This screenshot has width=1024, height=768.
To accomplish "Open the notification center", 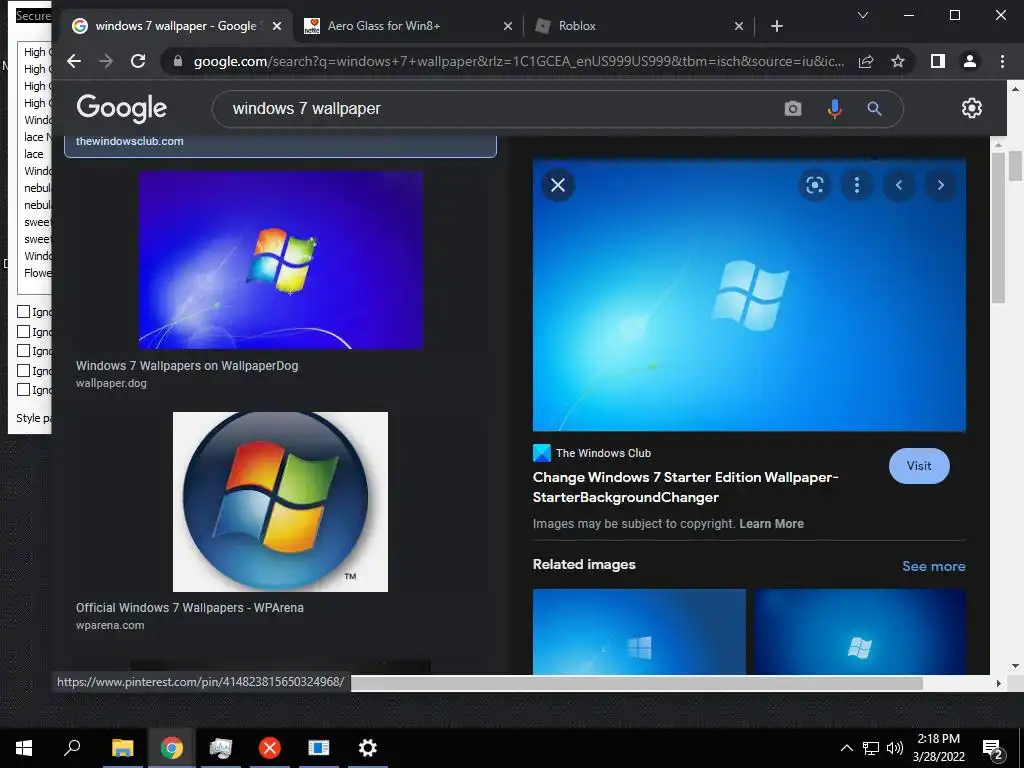I will [x=993, y=749].
